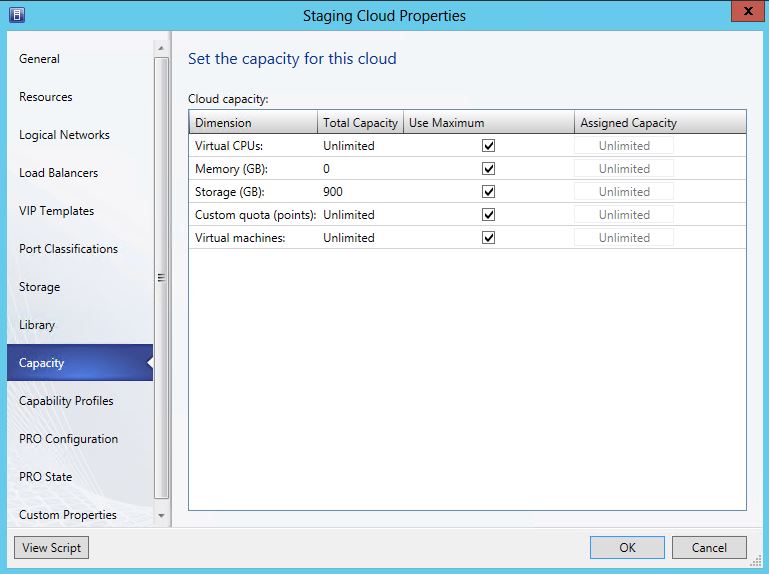Open the Capability Profiles page
769x574 pixels.
pos(66,401)
